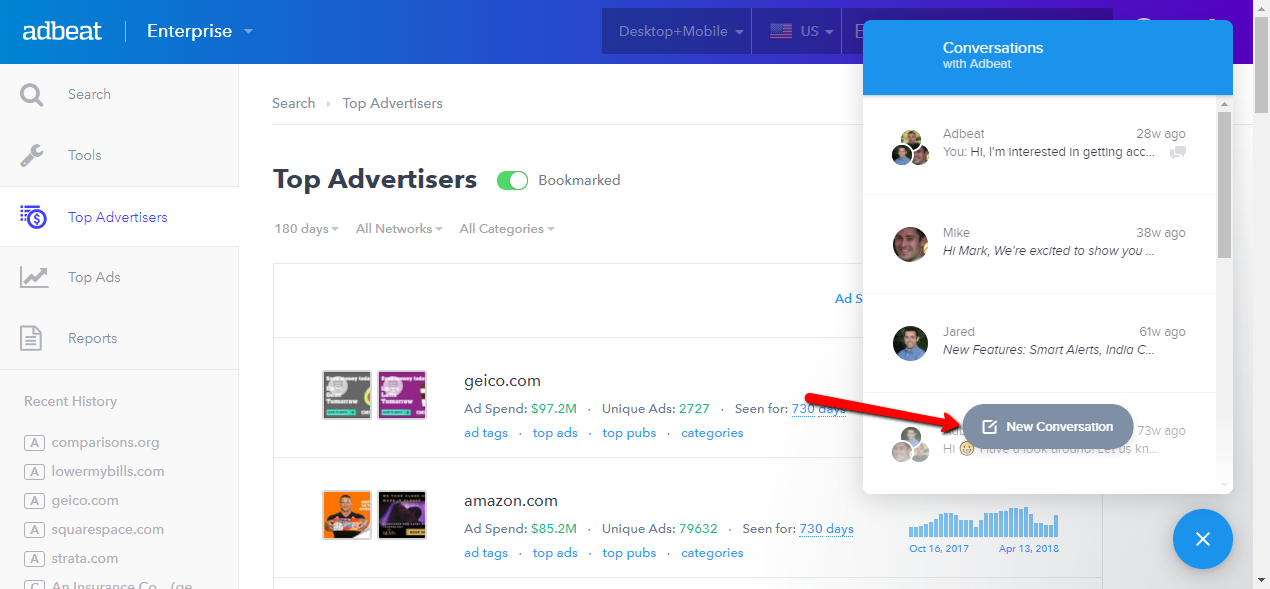Click the adbeat logo

pos(62,31)
